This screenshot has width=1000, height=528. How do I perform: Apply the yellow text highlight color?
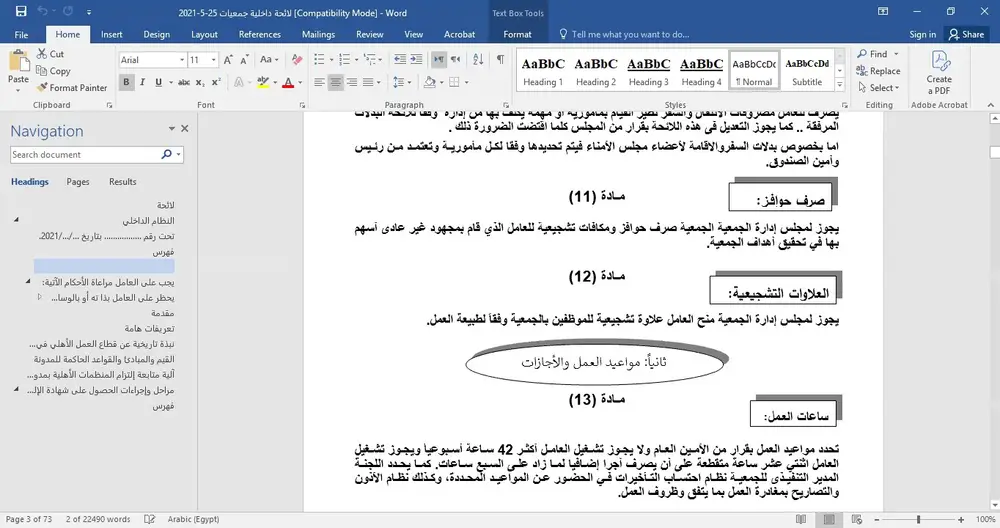(262, 82)
